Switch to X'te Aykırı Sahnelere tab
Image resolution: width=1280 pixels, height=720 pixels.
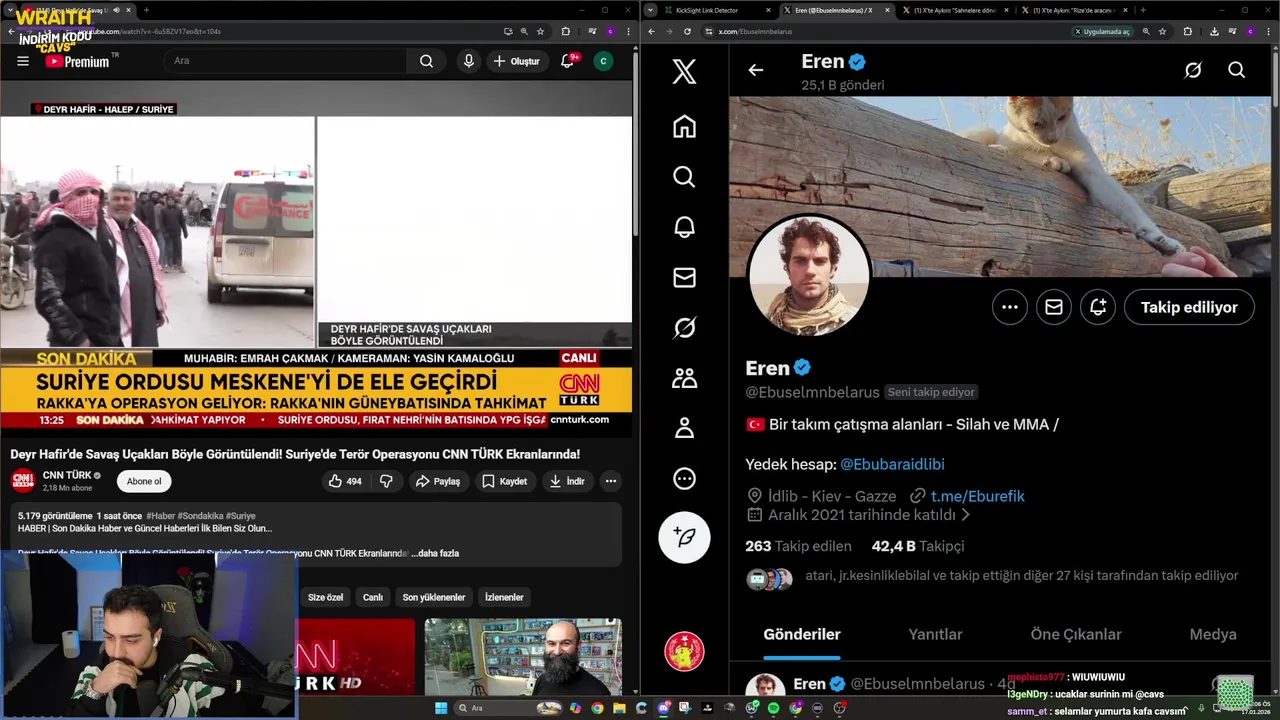click(x=955, y=10)
